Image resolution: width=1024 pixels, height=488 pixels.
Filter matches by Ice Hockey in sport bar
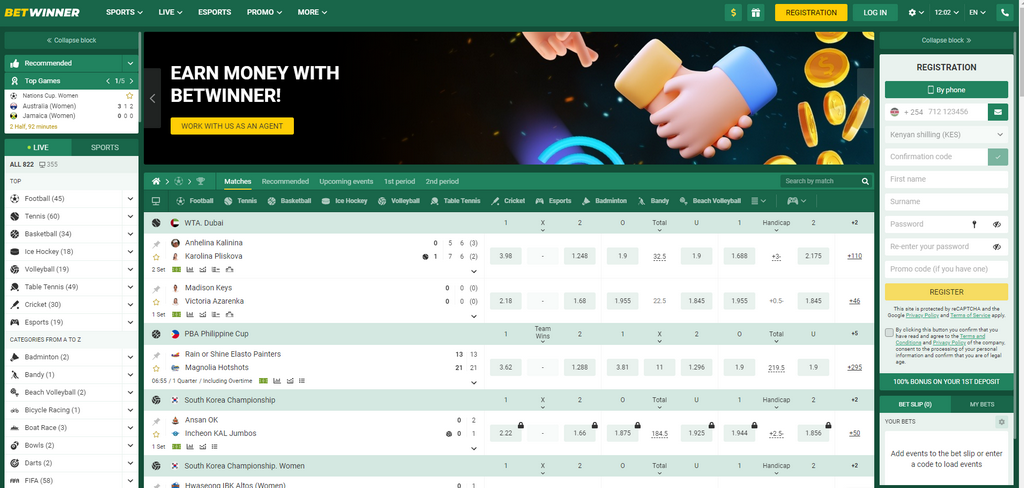pyautogui.click(x=344, y=201)
